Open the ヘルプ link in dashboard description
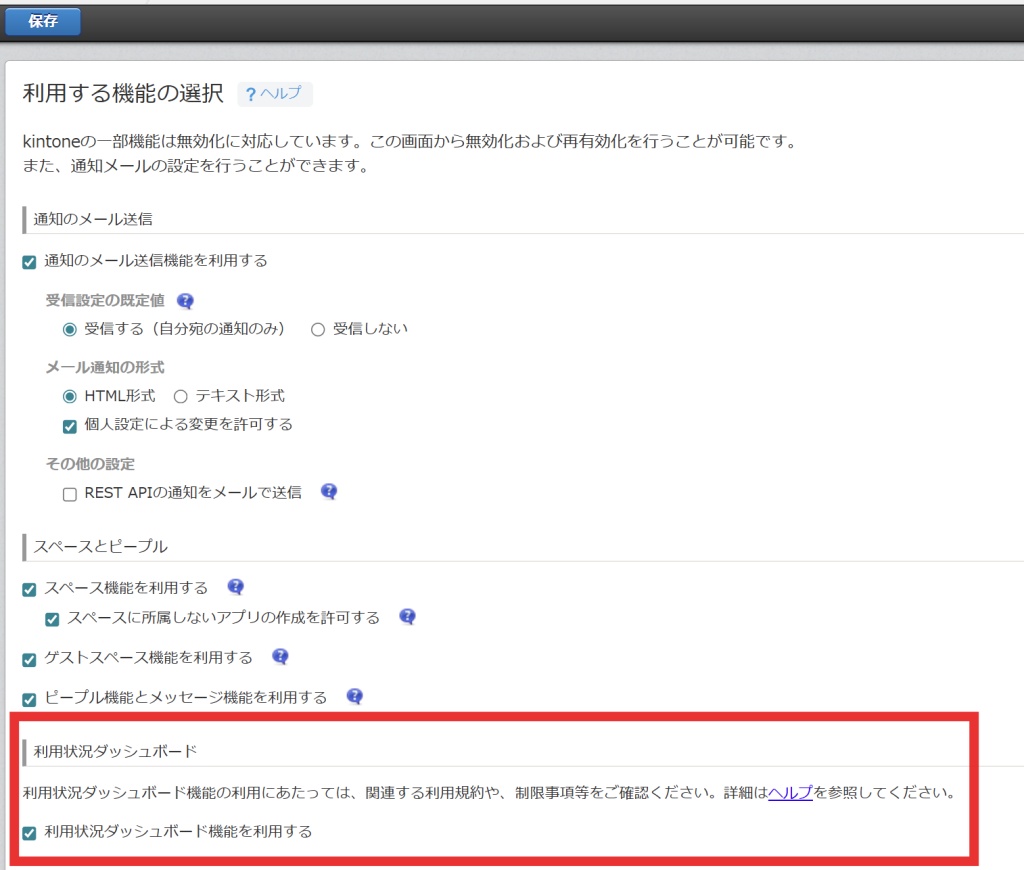This screenshot has height=870, width=1024. [790, 793]
